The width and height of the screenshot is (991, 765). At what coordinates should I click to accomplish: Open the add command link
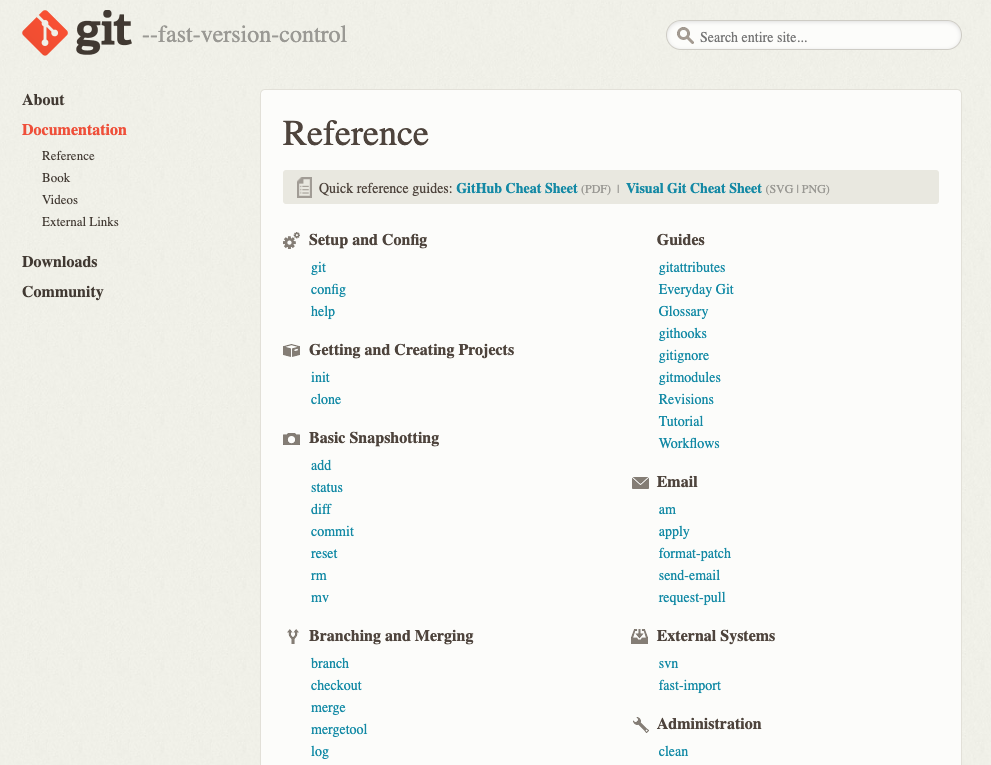coord(320,465)
